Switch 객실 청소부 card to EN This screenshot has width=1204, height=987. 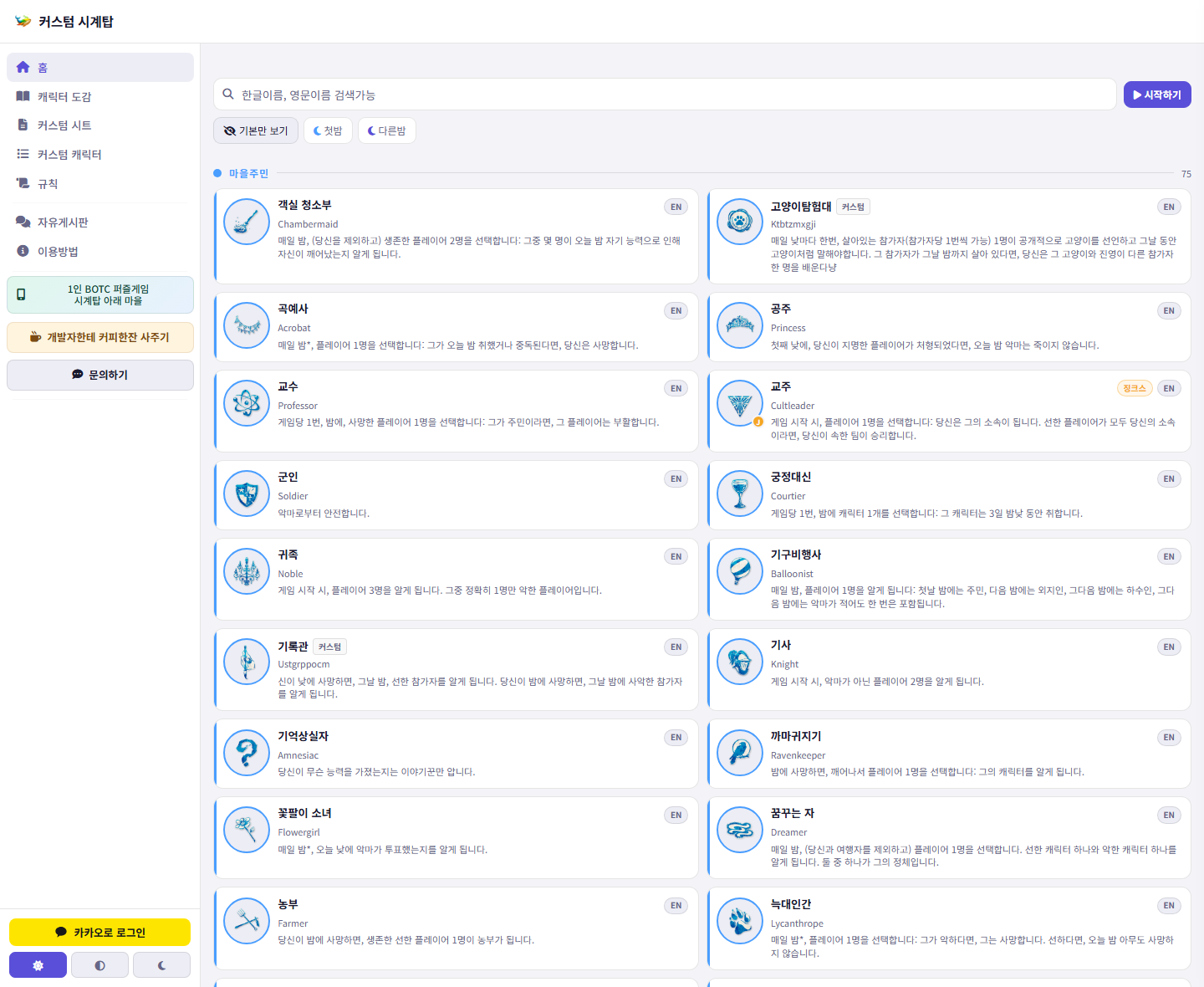point(676,207)
